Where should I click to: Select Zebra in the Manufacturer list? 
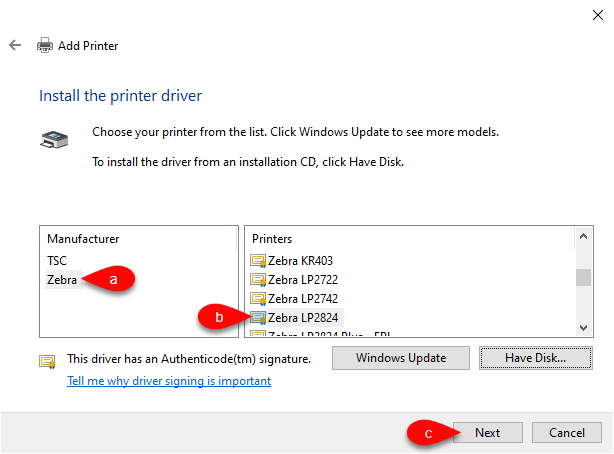click(62, 280)
